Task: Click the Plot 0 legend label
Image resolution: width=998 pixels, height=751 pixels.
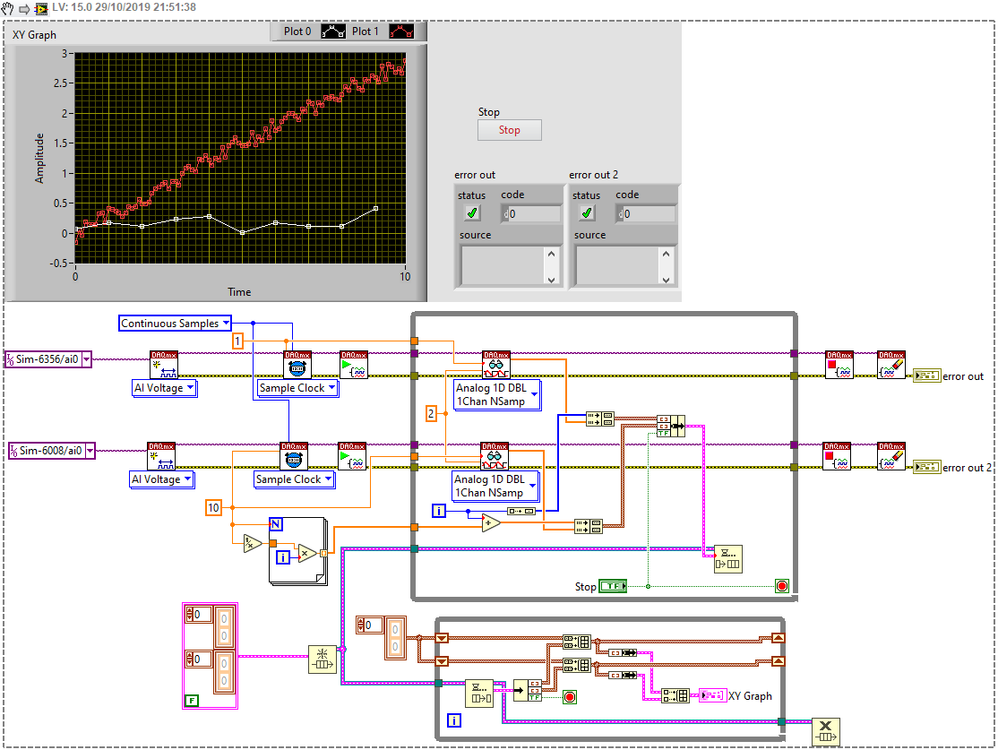Action: pyautogui.click(x=297, y=31)
